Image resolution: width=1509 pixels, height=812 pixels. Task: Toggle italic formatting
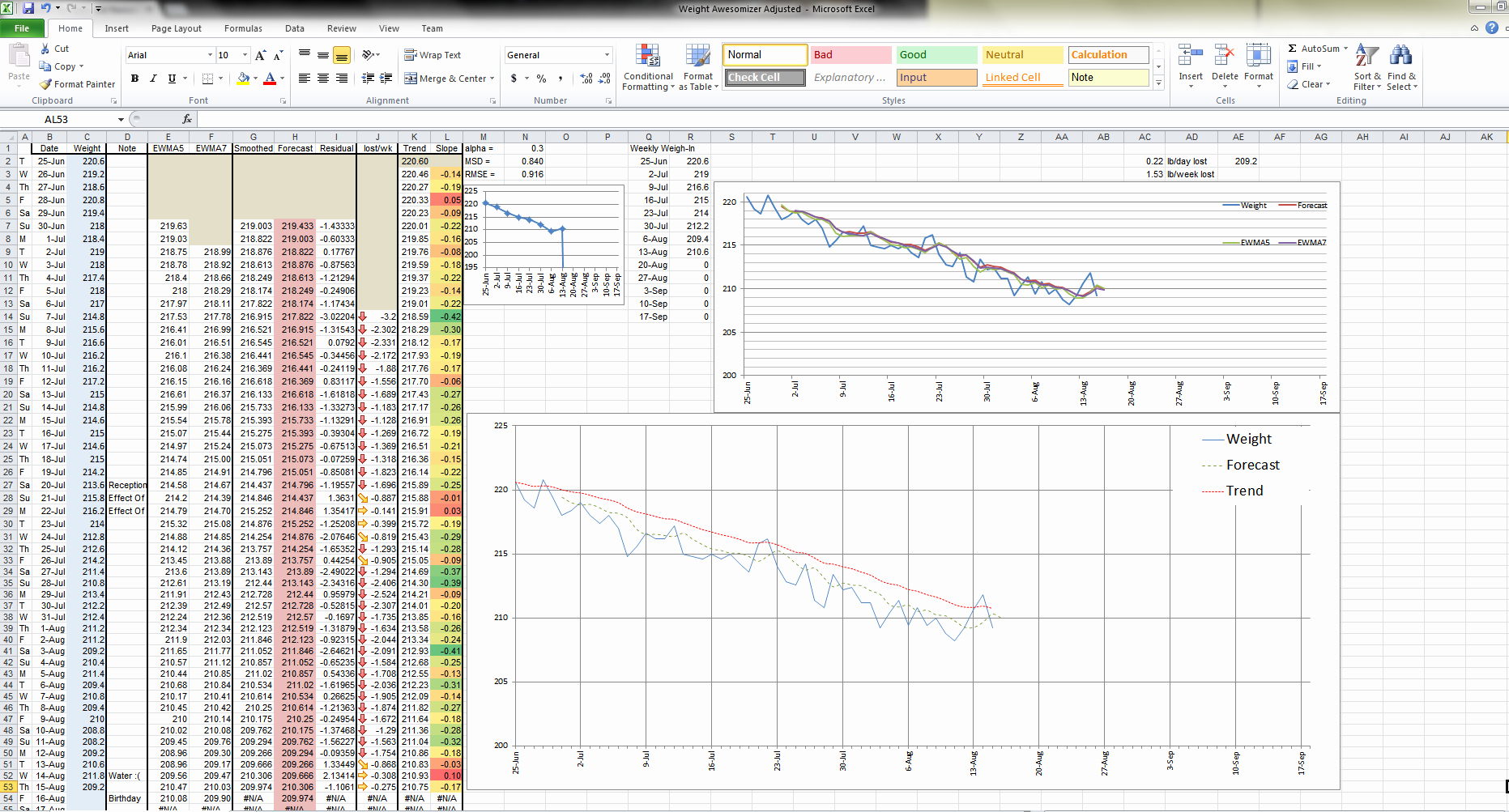click(x=153, y=79)
